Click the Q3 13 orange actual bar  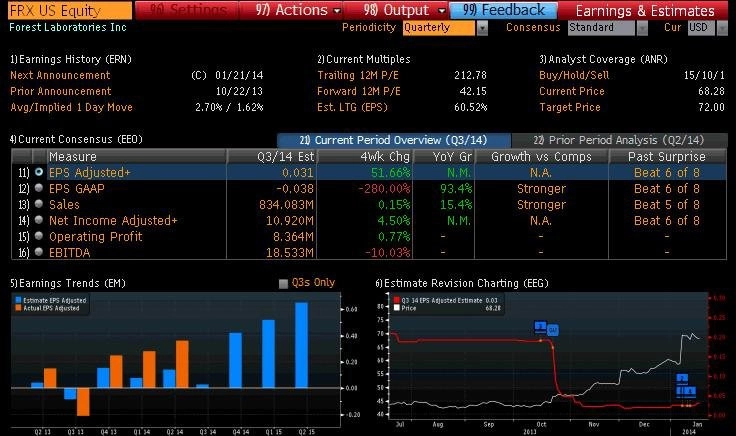coord(83,402)
